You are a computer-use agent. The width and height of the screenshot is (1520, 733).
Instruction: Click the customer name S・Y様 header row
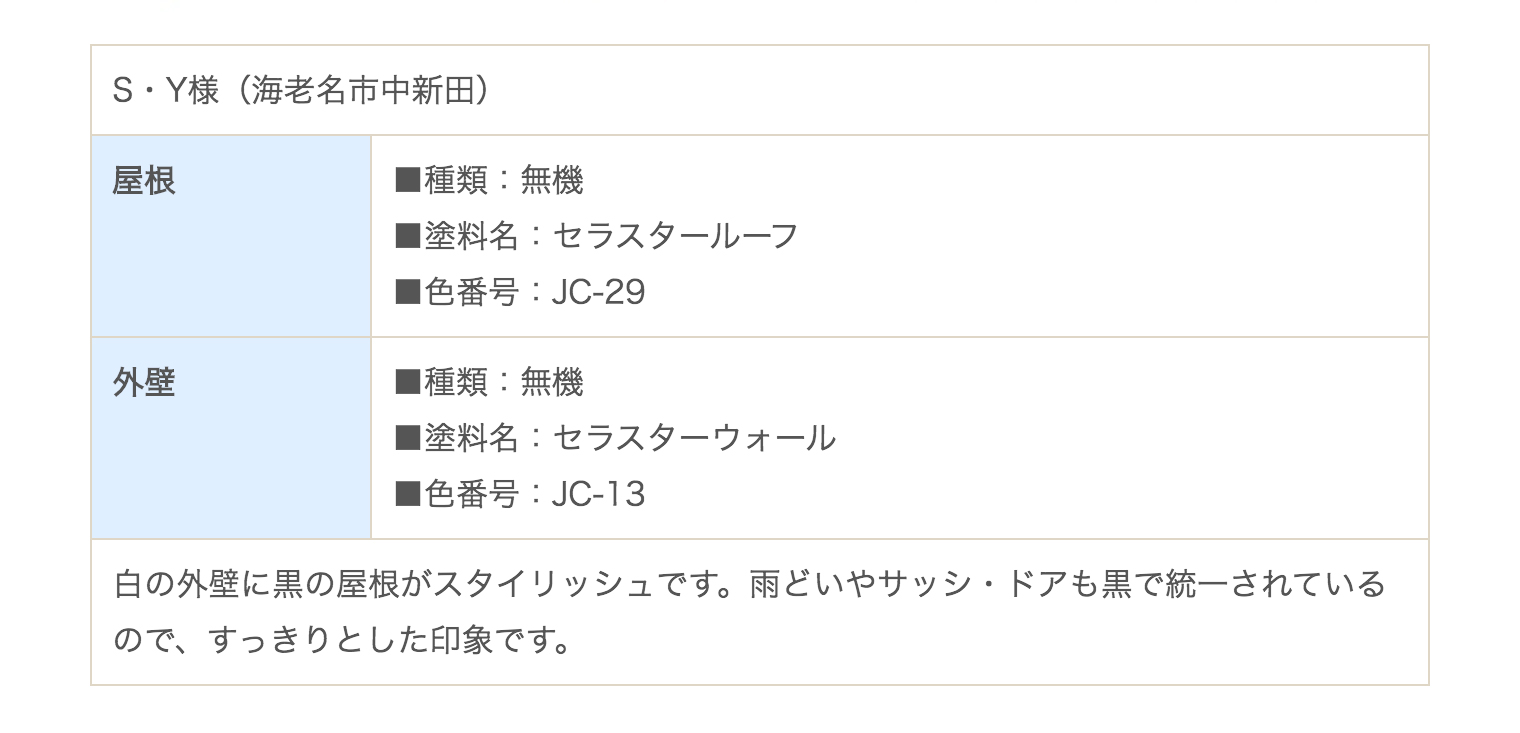click(x=759, y=90)
